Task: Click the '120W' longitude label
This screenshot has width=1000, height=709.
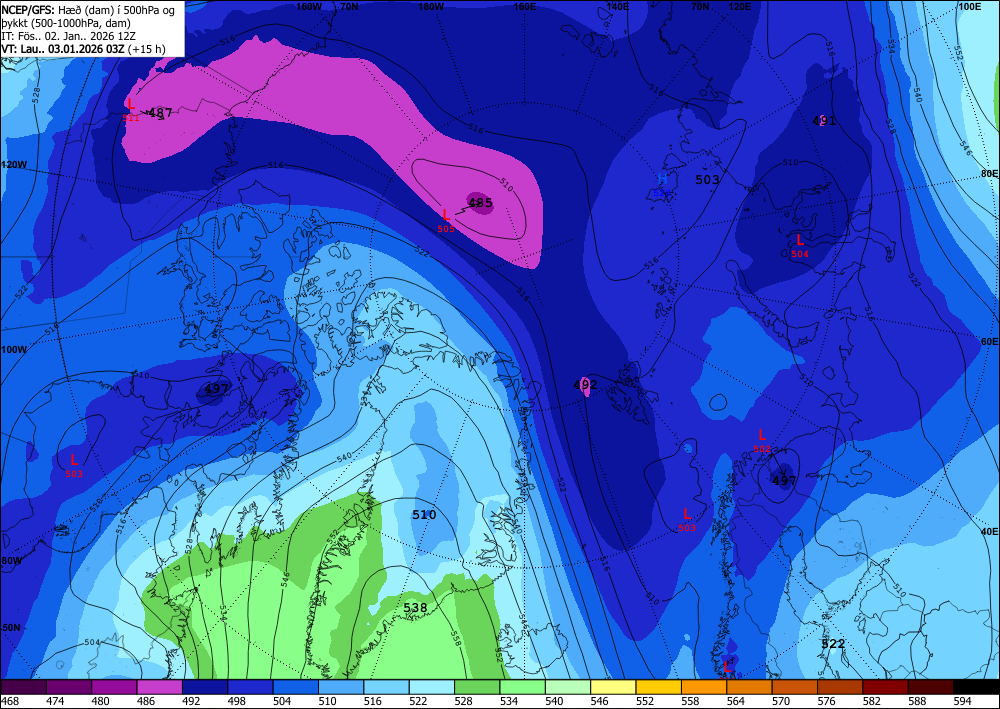Action: pos(14,164)
